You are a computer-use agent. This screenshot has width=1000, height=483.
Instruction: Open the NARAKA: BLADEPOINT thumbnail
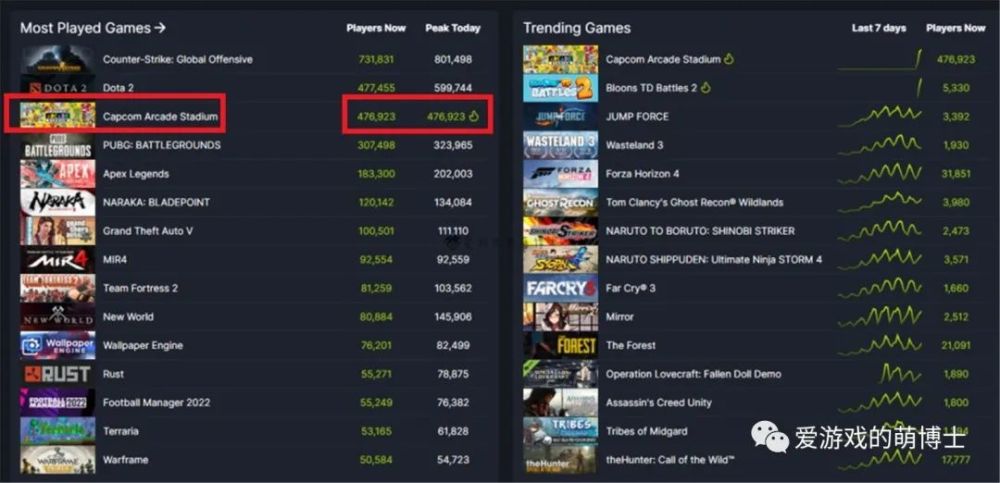tap(57, 202)
